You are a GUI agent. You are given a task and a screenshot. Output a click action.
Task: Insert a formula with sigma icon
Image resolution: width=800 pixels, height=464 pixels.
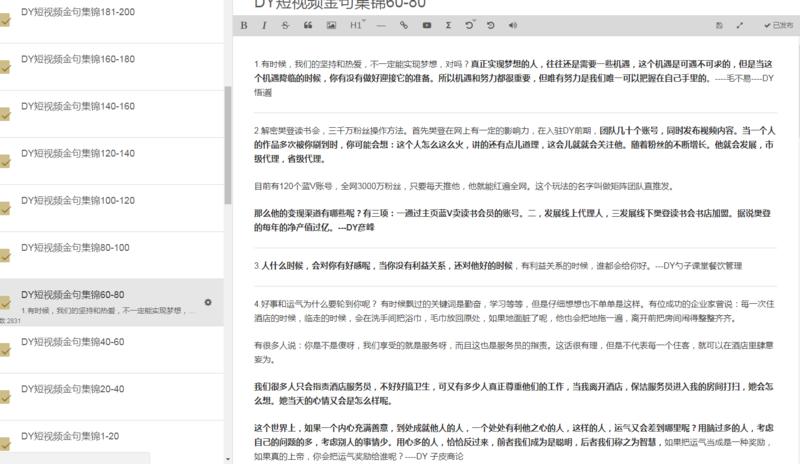(x=448, y=25)
